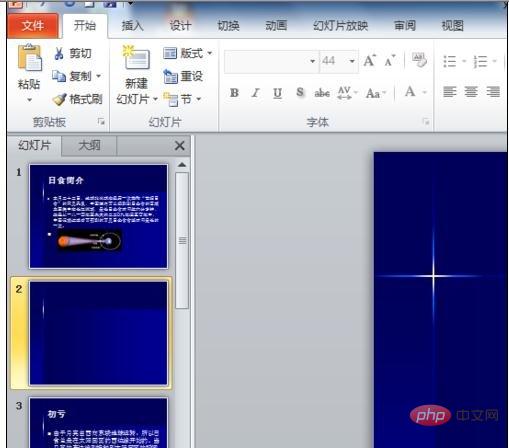Clear formatting with the eraser icon
The height and width of the screenshot is (448, 509).
(419, 60)
